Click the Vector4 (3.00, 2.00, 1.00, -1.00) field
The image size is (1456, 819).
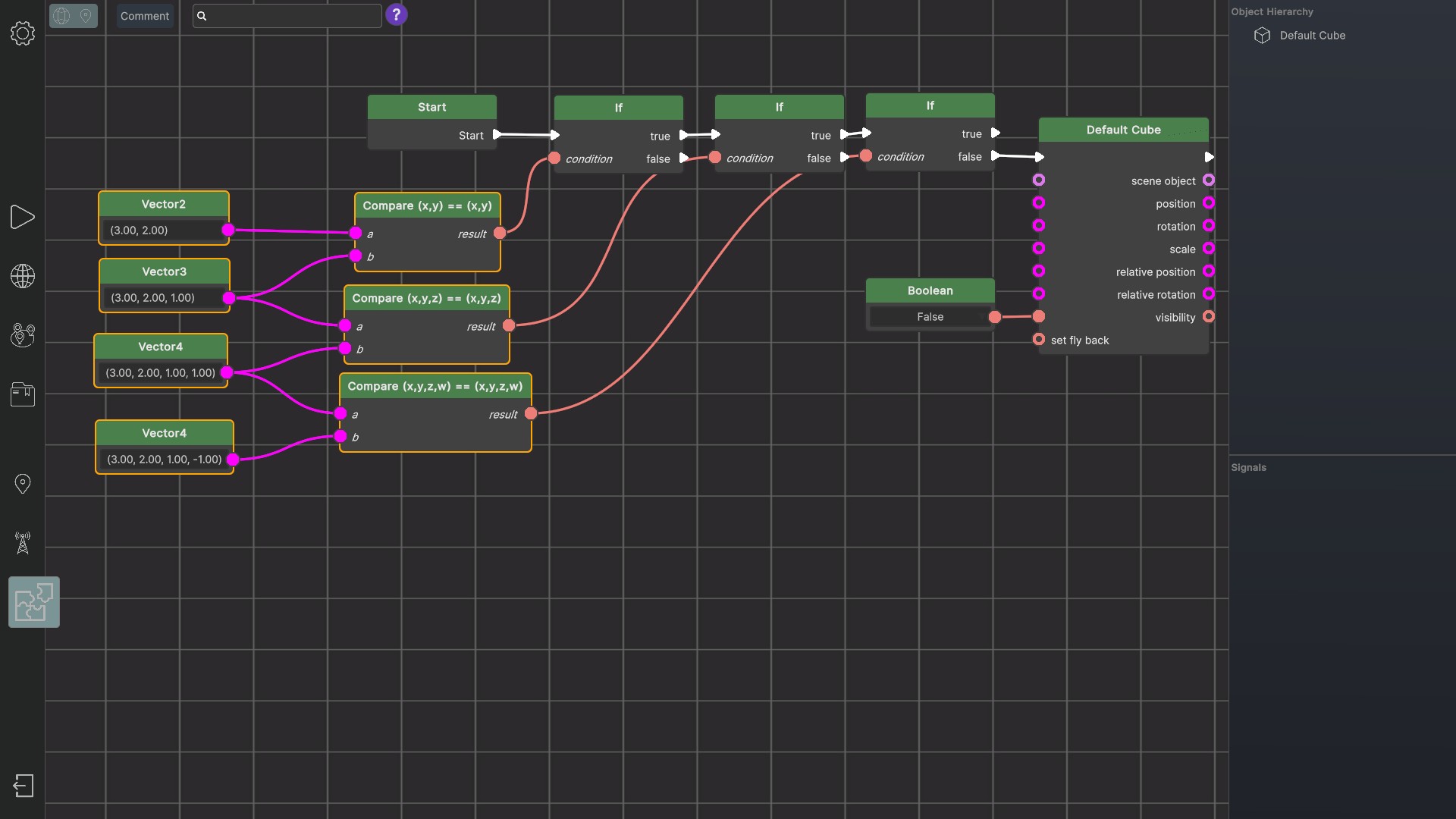tap(164, 460)
